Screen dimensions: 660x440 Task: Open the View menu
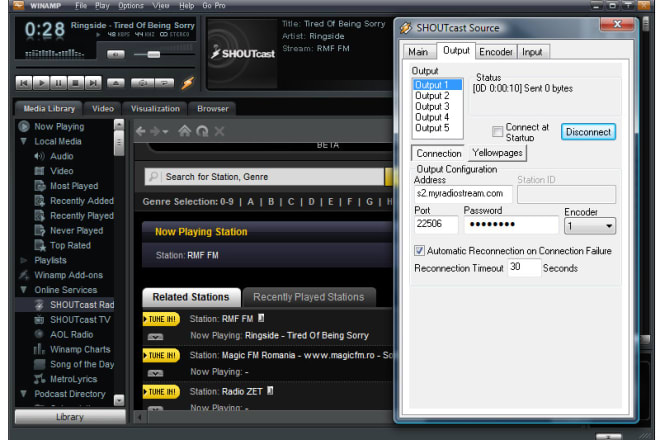point(161,6)
